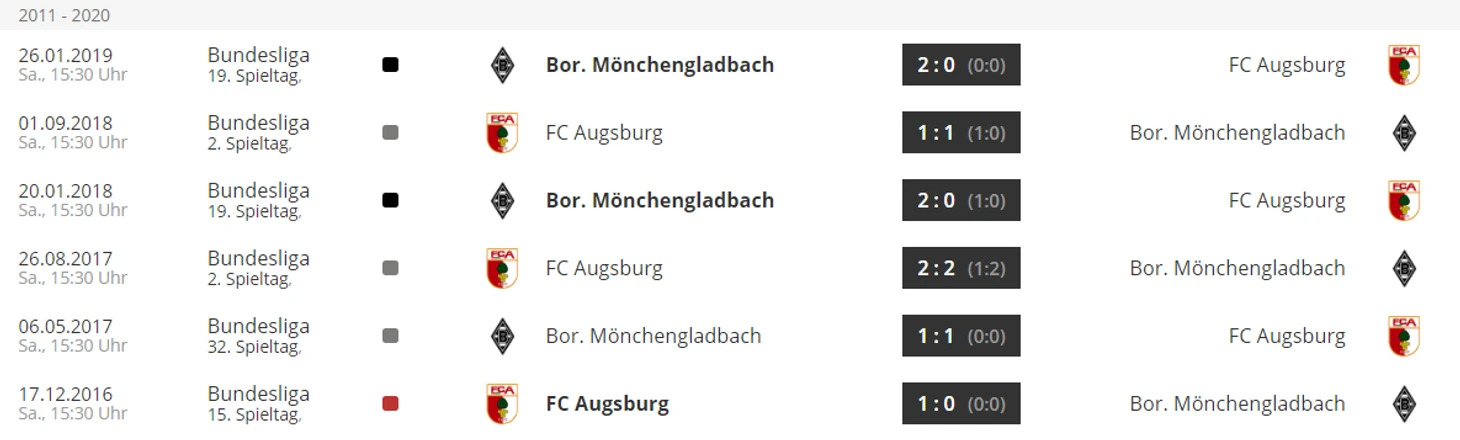Click red result marker for 17.12.2016 match
1460x440 pixels.
tap(390, 404)
